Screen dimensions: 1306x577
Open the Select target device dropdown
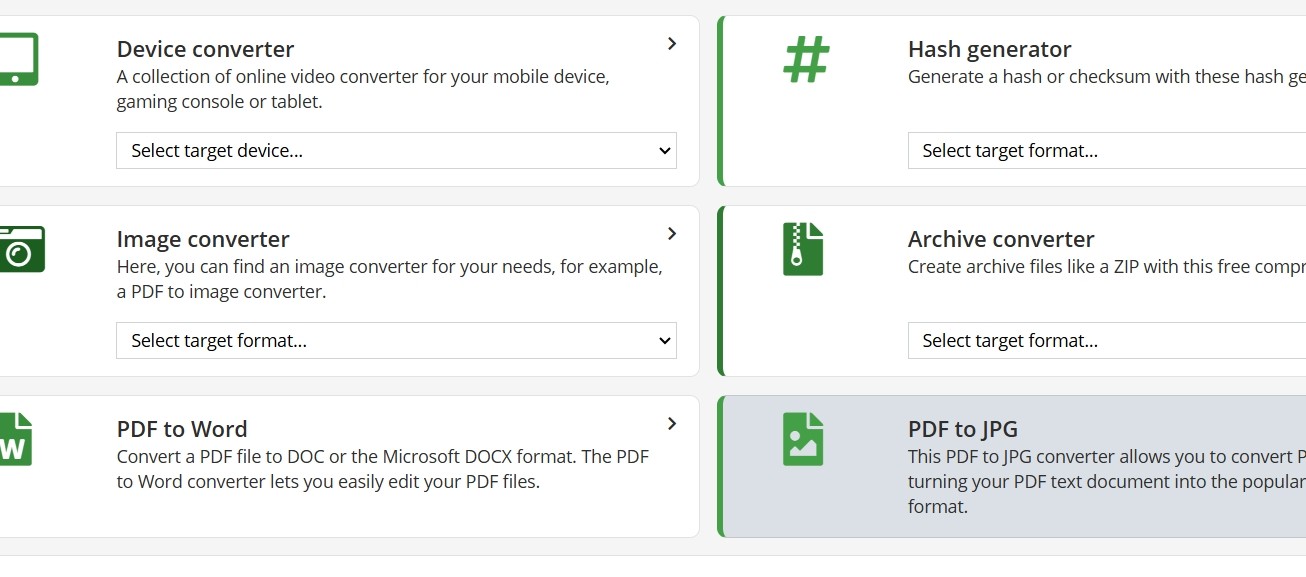tap(396, 151)
